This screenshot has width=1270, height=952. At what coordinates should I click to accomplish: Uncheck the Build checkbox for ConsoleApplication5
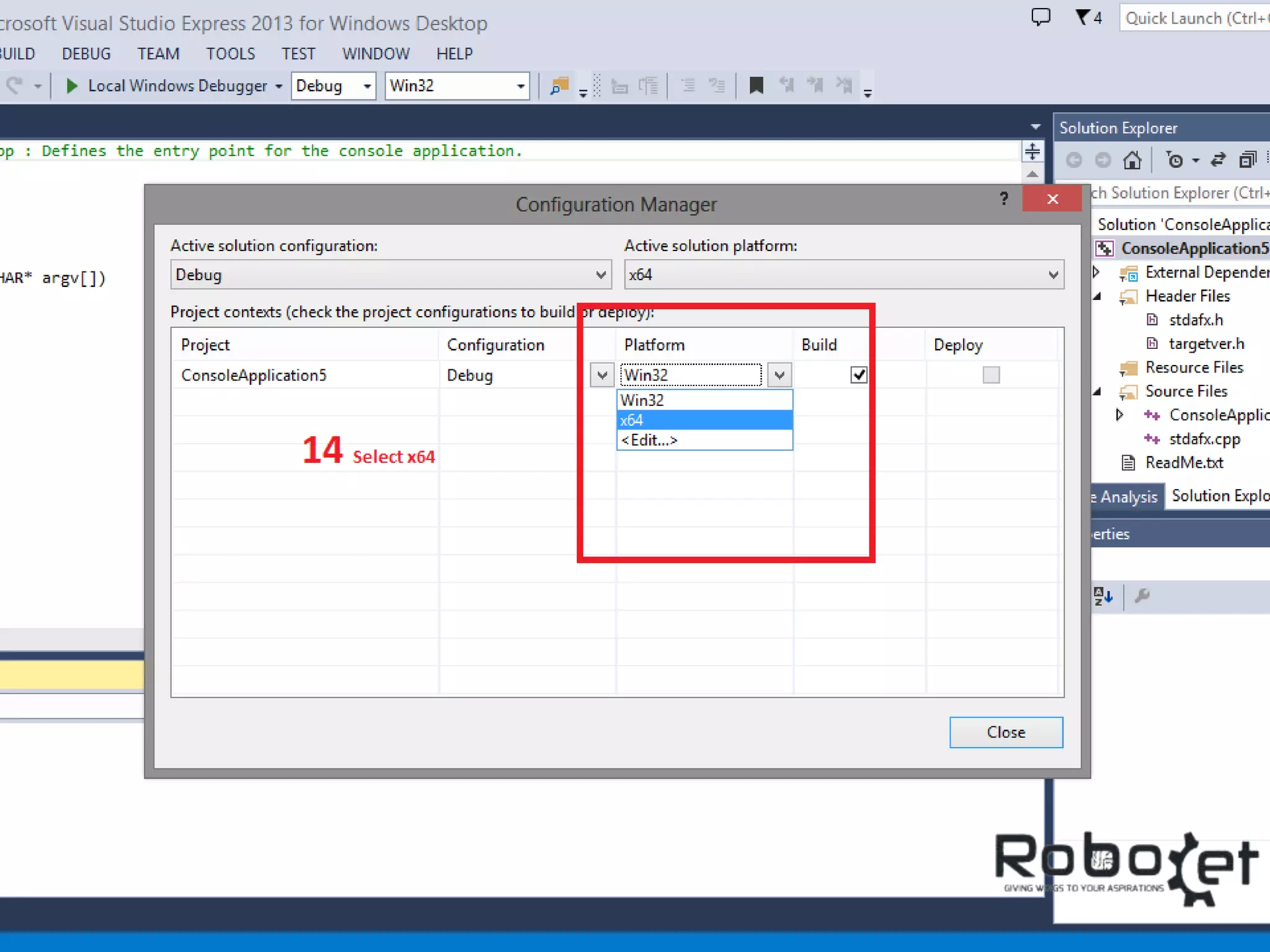pyautogui.click(x=858, y=375)
